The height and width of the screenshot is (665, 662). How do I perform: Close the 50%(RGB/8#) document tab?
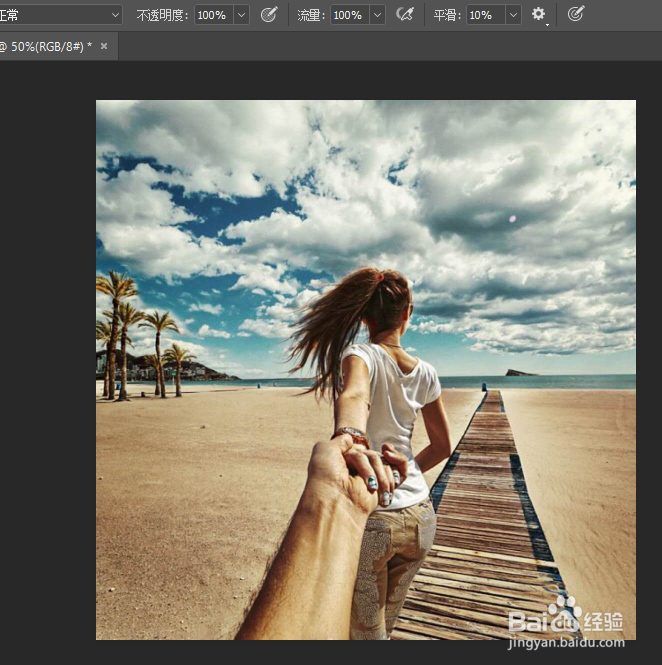pyautogui.click(x=104, y=46)
